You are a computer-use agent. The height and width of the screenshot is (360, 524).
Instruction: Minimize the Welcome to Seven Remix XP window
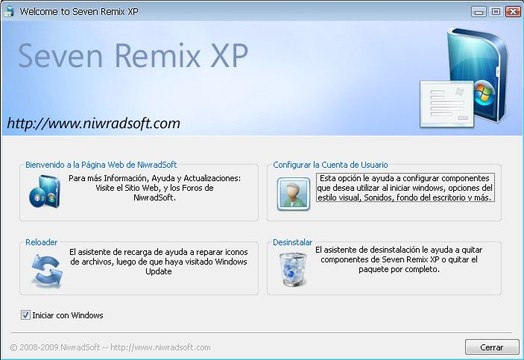click(479, 11)
